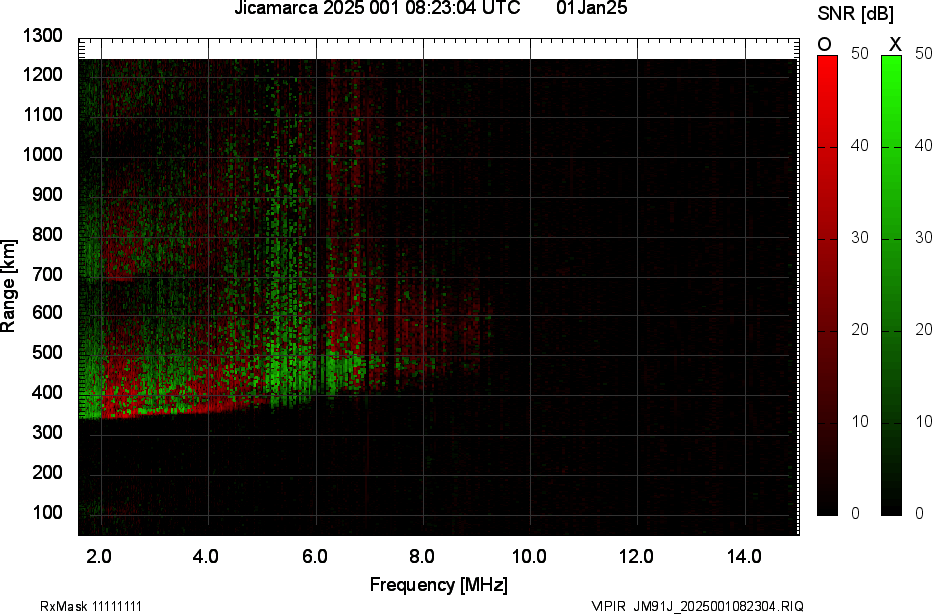This screenshot has width=932, height=614.
Task: Click the 40 label on O scale
Action: point(859,146)
